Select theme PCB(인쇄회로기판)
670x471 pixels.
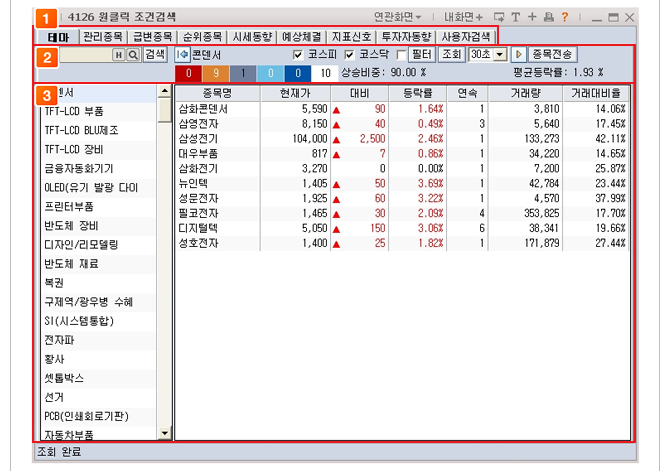(98, 416)
